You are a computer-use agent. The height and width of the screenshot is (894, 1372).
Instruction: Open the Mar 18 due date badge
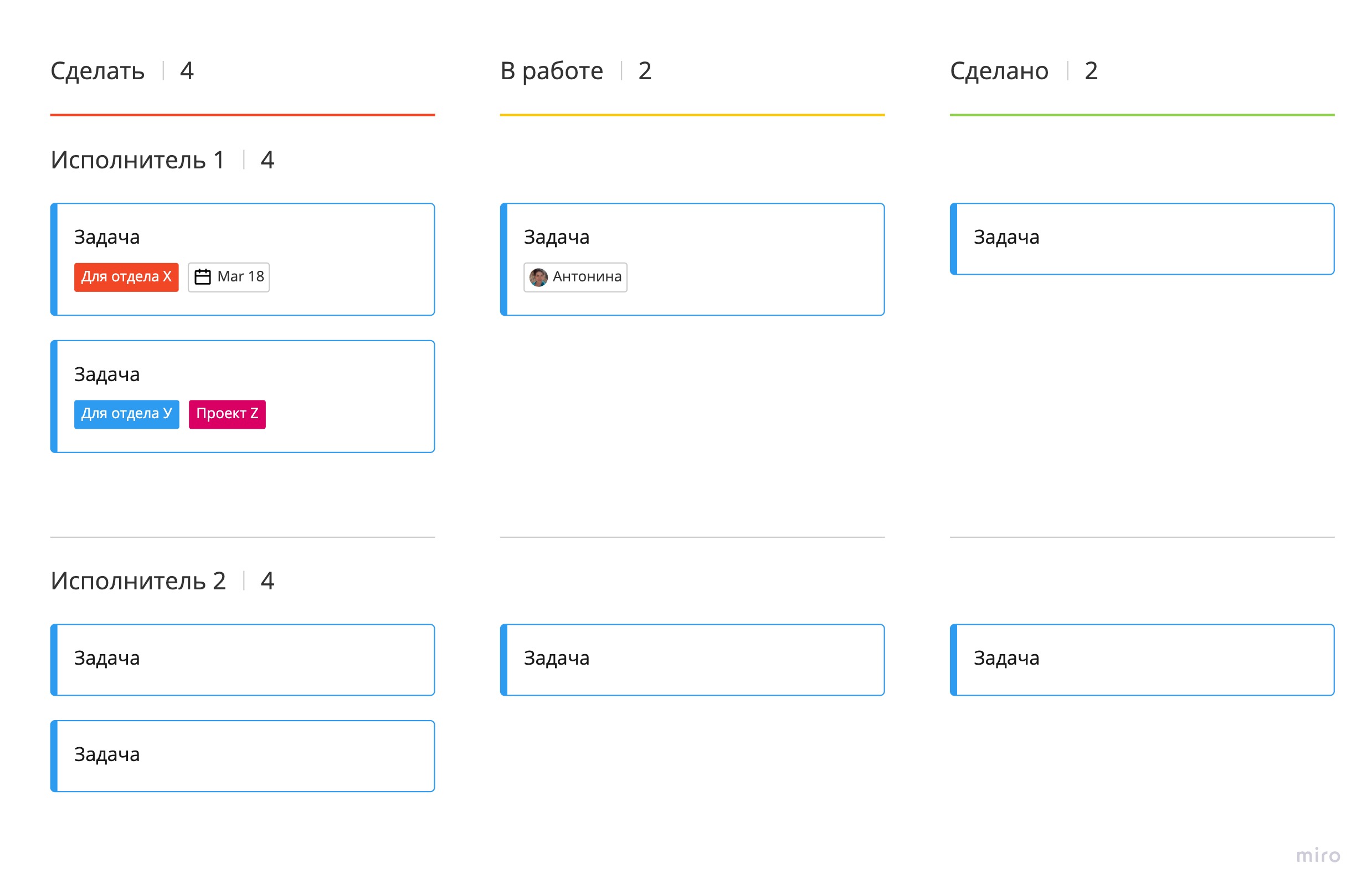point(228,278)
